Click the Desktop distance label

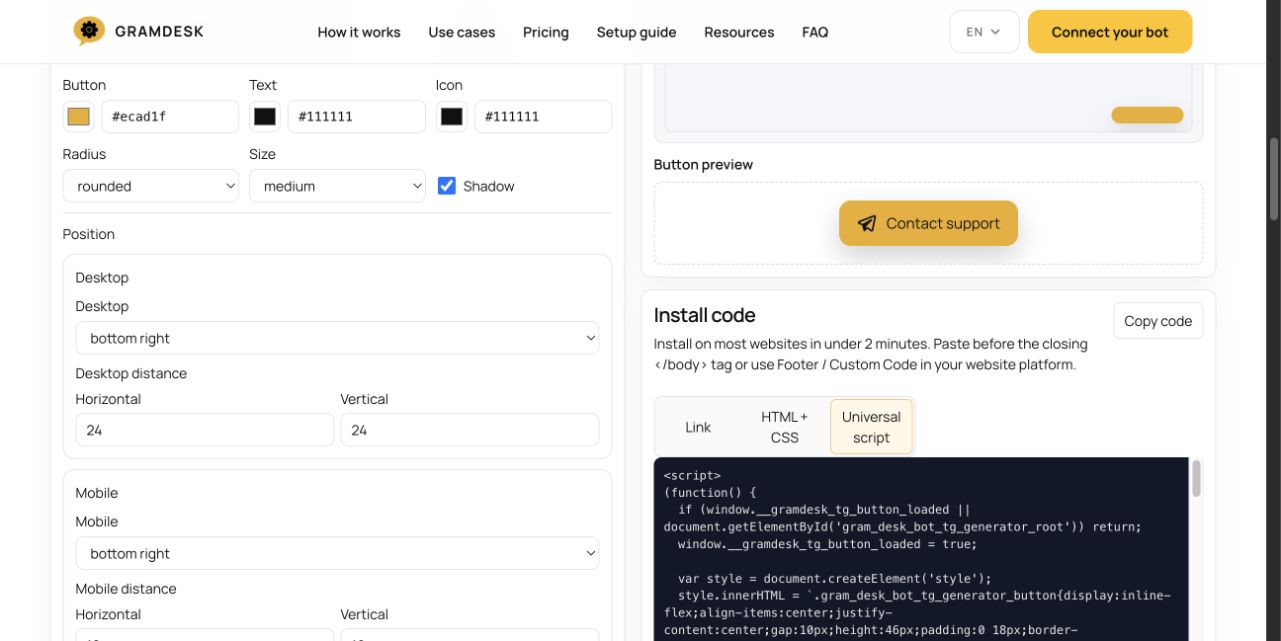[x=131, y=373]
